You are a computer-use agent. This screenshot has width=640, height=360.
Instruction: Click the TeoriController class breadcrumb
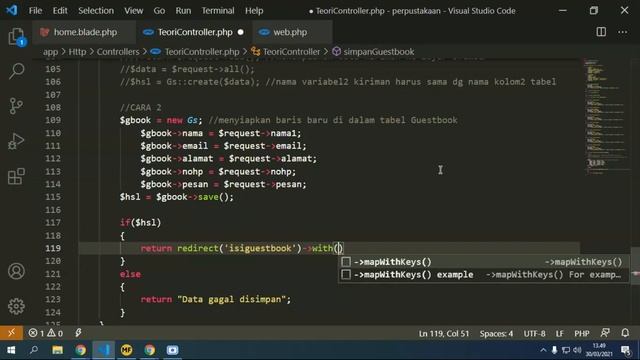[291, 52]
